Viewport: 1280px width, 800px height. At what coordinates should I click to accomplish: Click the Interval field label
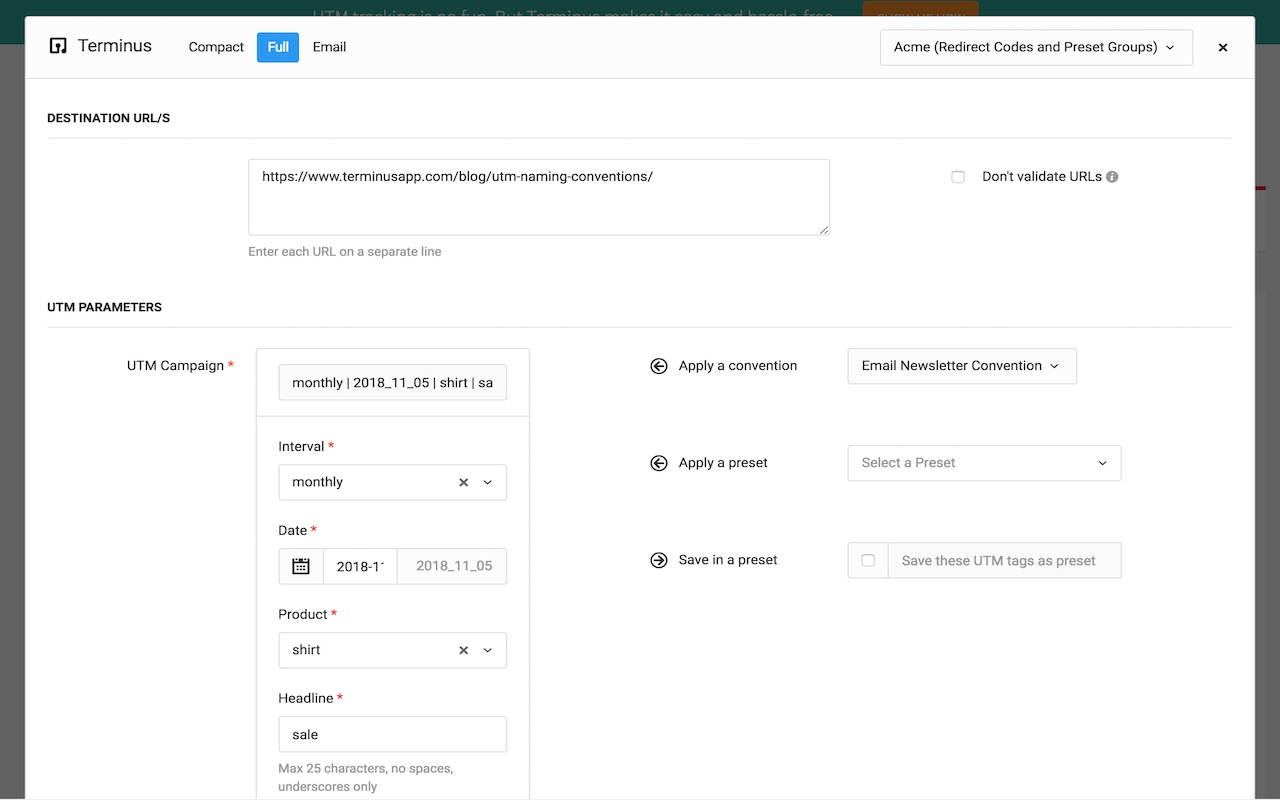301,446
